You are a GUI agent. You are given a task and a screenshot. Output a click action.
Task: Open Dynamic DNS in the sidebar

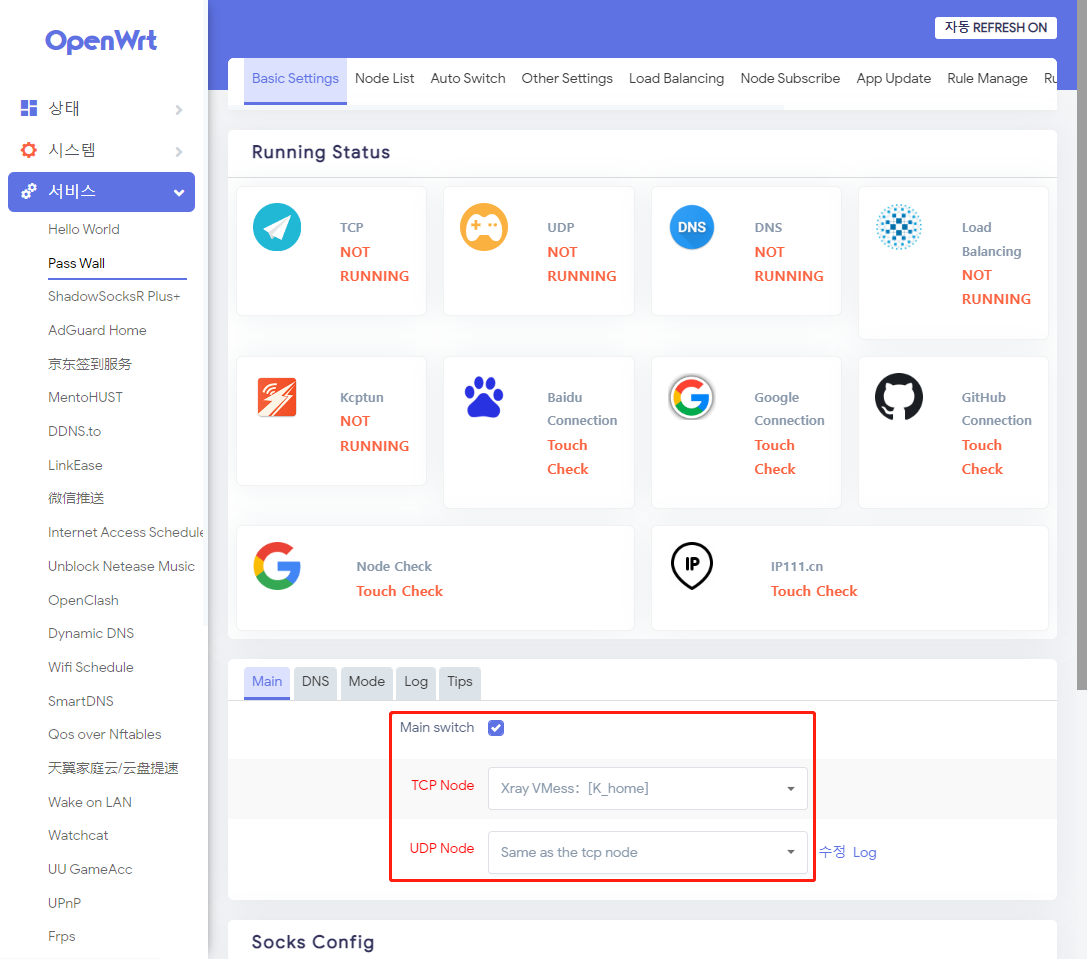(x=91, y=634)
